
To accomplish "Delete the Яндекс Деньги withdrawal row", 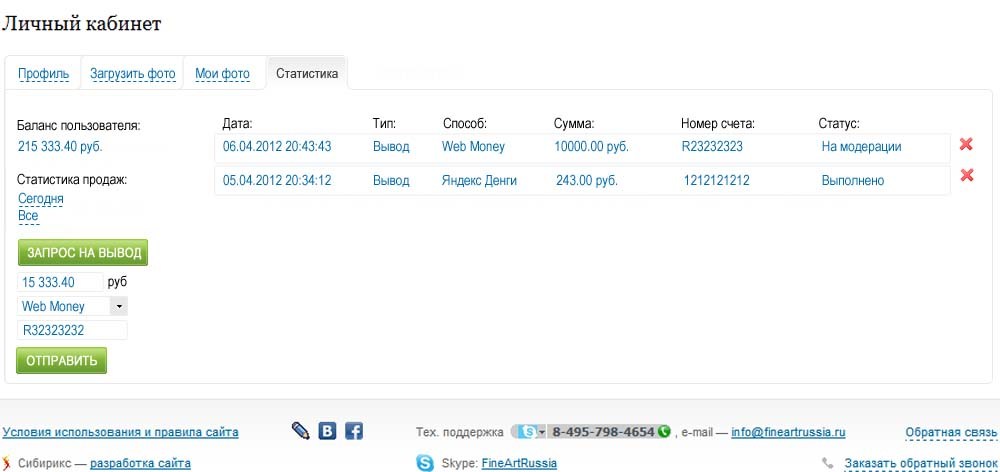I will 967,175.
